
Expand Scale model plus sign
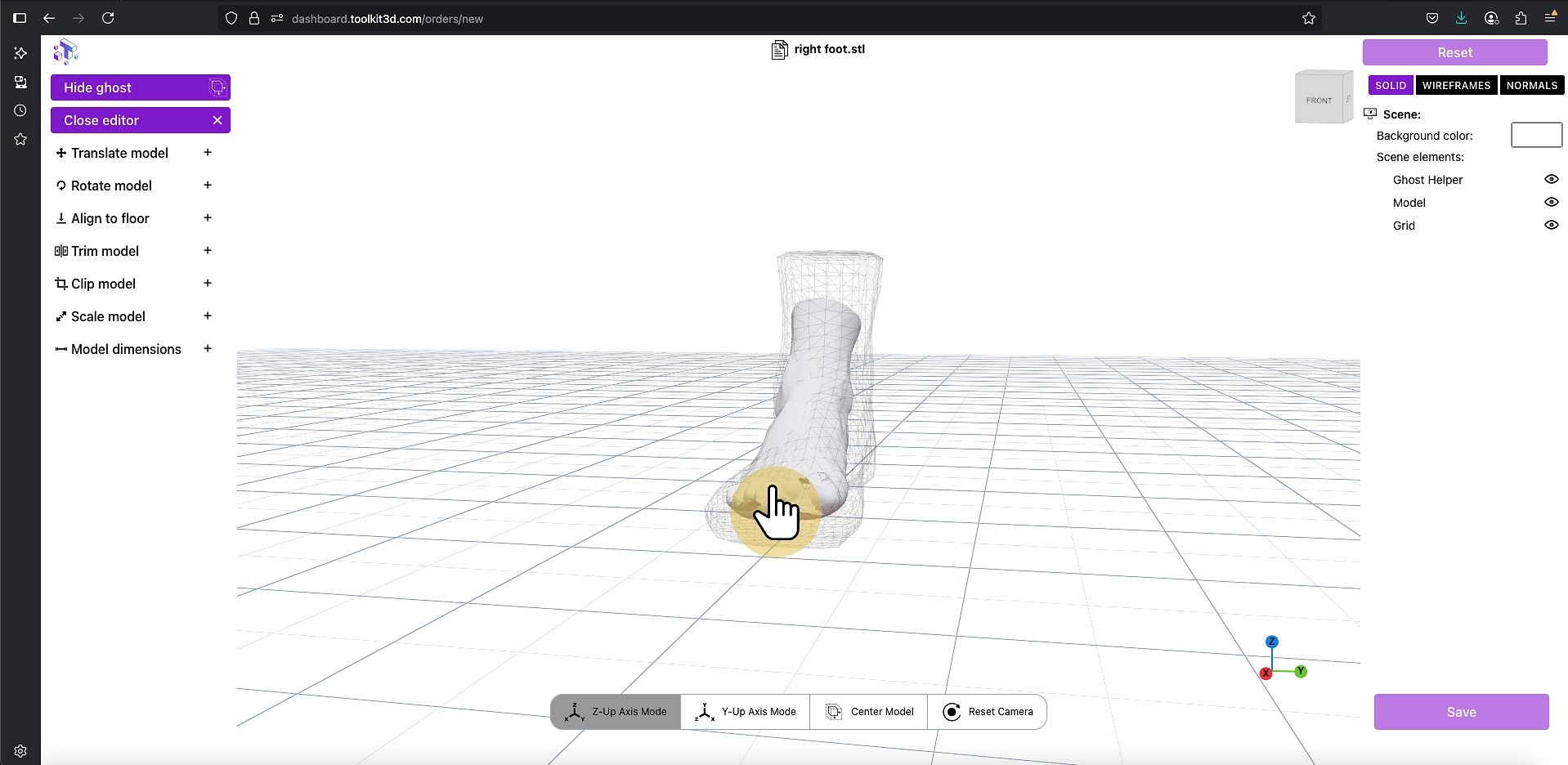(208, 315)
